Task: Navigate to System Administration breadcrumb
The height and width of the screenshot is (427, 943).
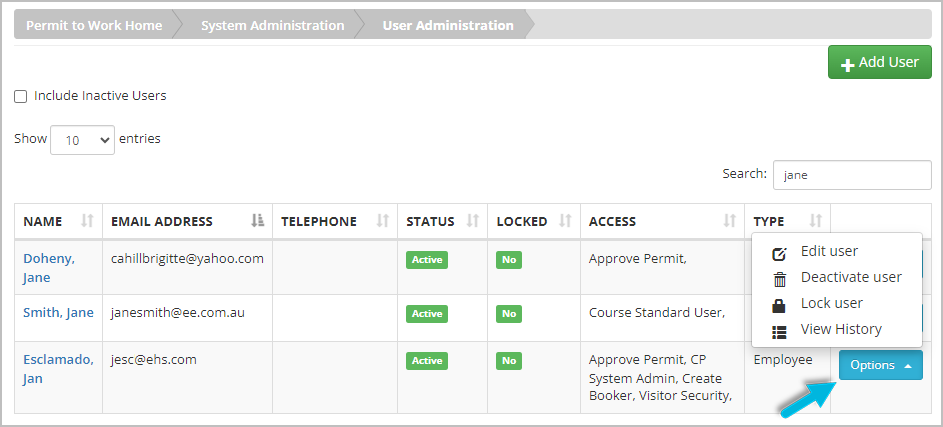Action: point(272,25)
